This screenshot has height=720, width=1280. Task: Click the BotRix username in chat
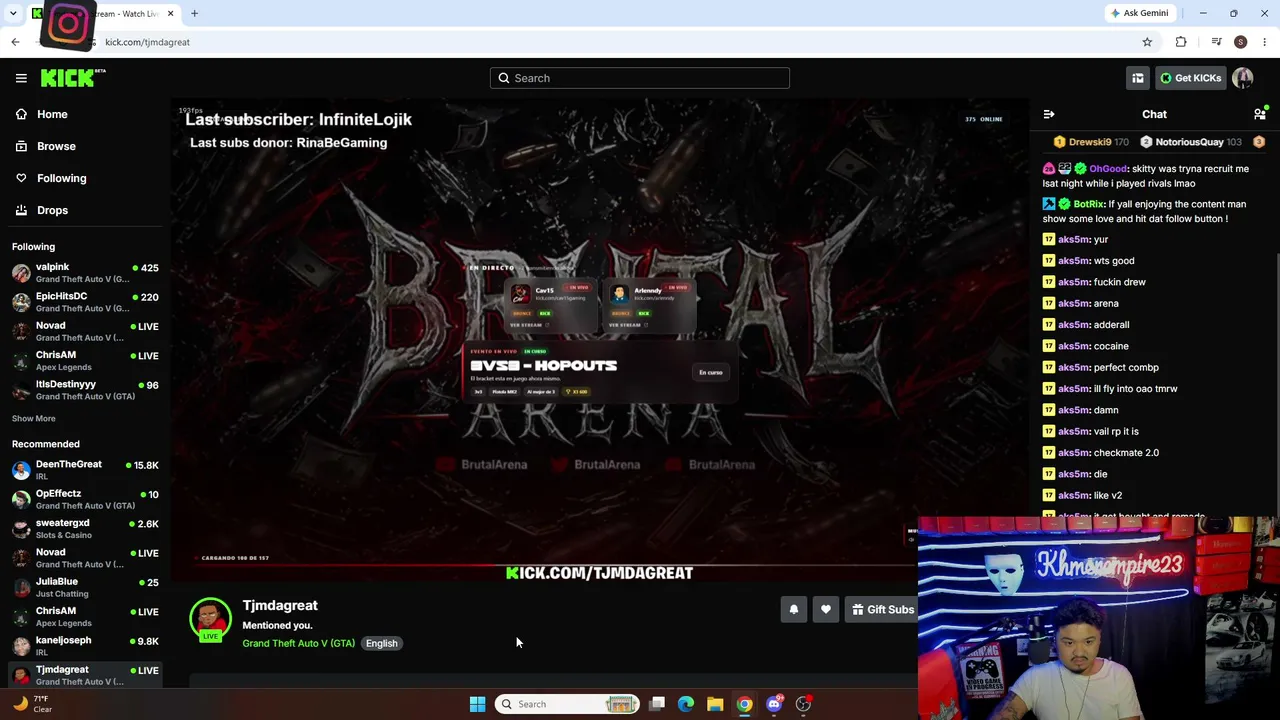coord(1088,204)
